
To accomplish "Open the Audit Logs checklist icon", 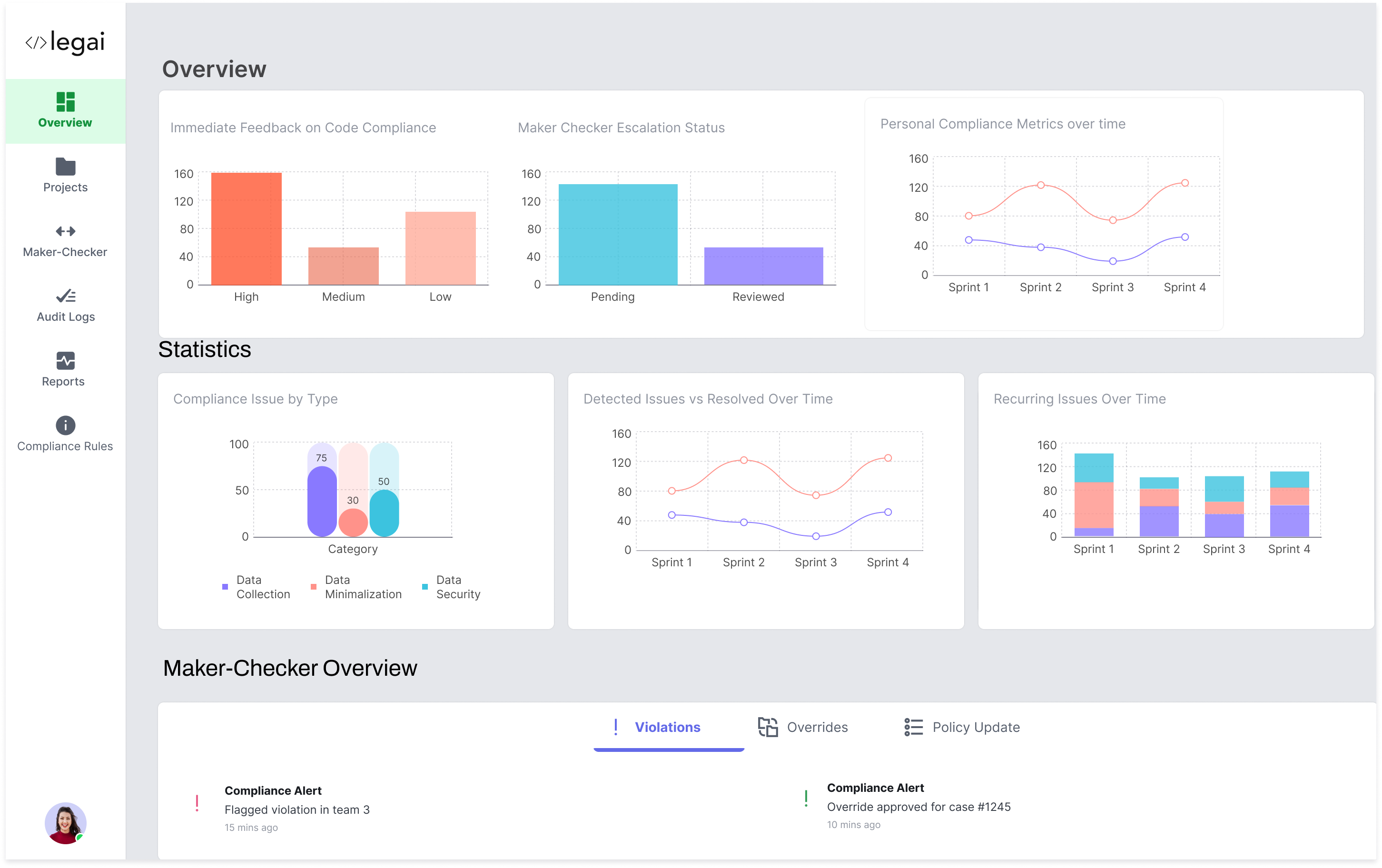I will coord(65,296).
